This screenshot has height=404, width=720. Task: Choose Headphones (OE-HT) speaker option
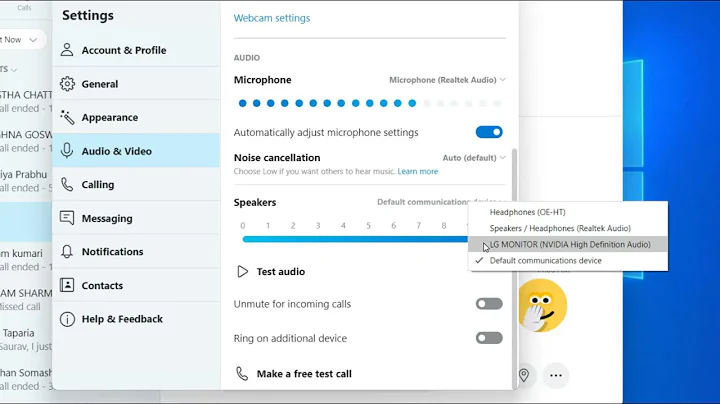tap(527, 212)
